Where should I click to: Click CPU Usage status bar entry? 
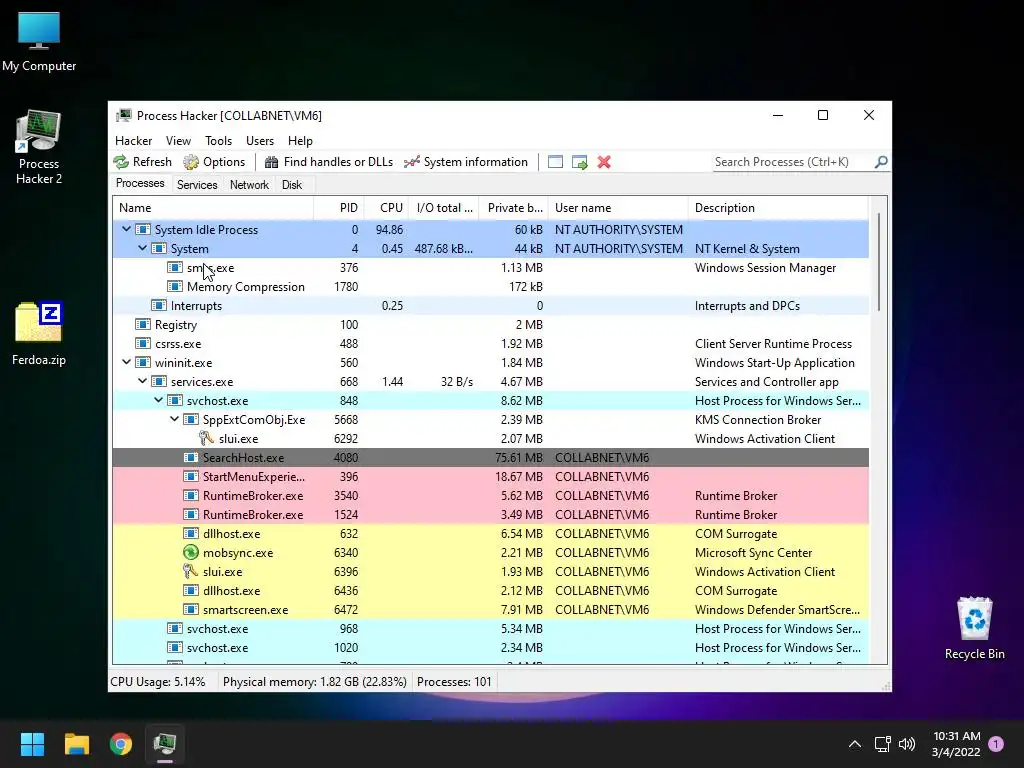click(x=157, y=682)
